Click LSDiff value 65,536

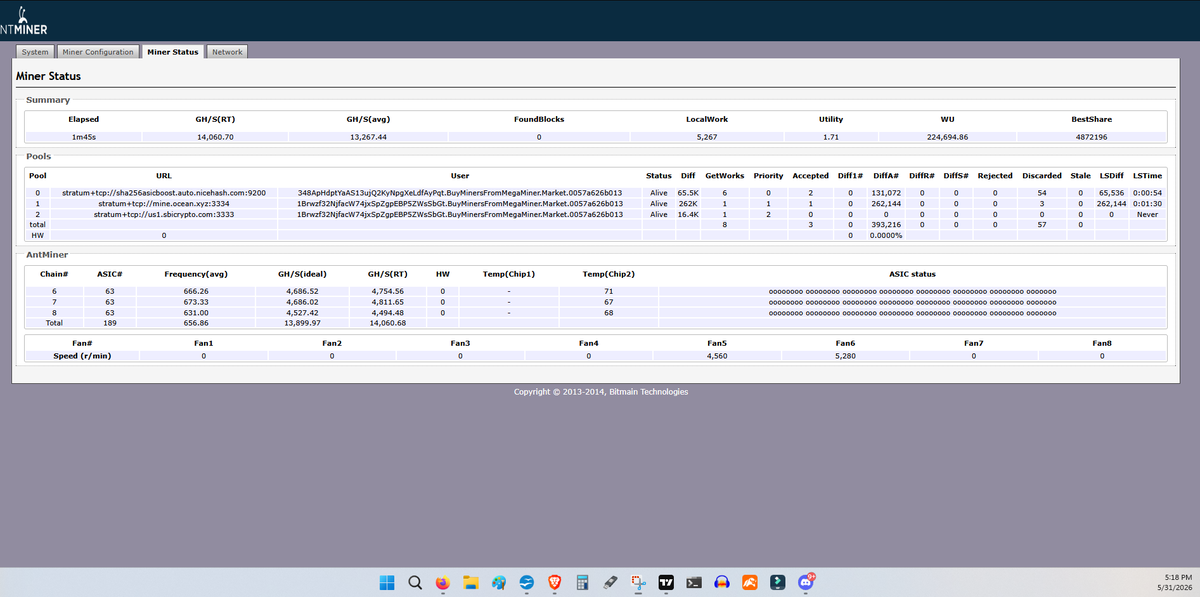[x=1111, y=192]
